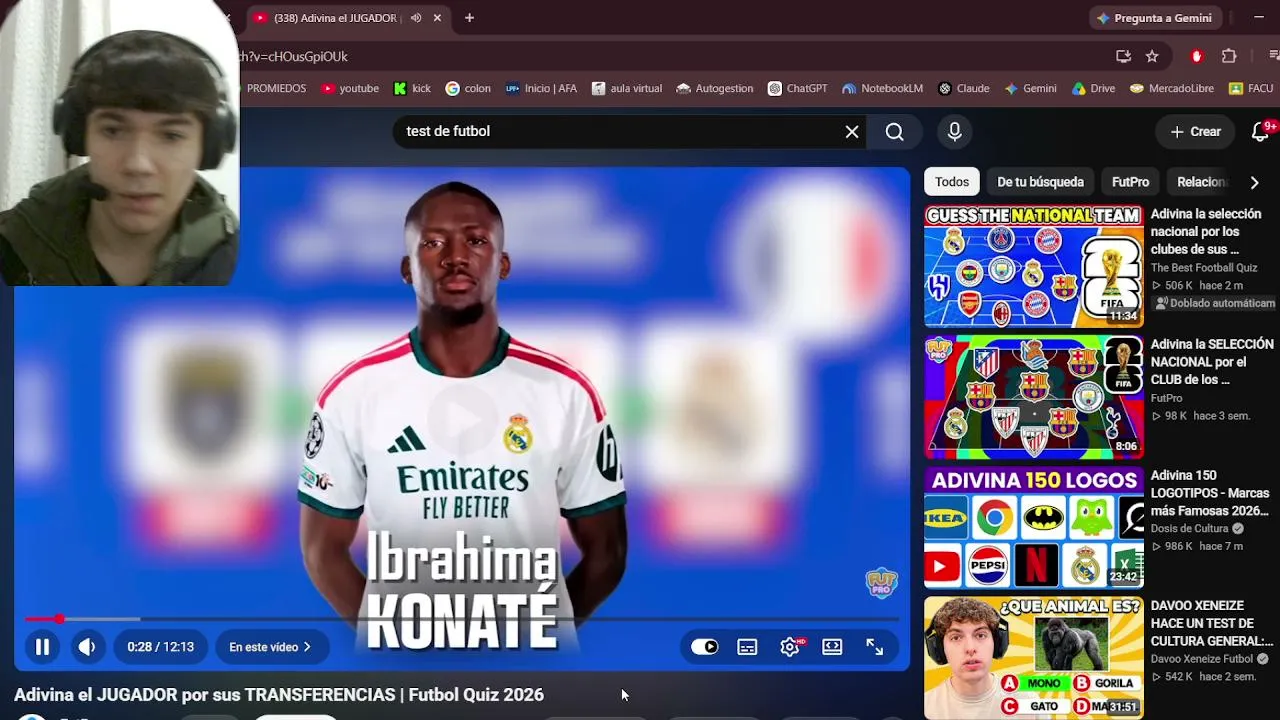Open "Adivina 150 LOGOTIPOS" video title
Screen dimensions: 1280x720
pyautogui.click(x=1210, y=493)
